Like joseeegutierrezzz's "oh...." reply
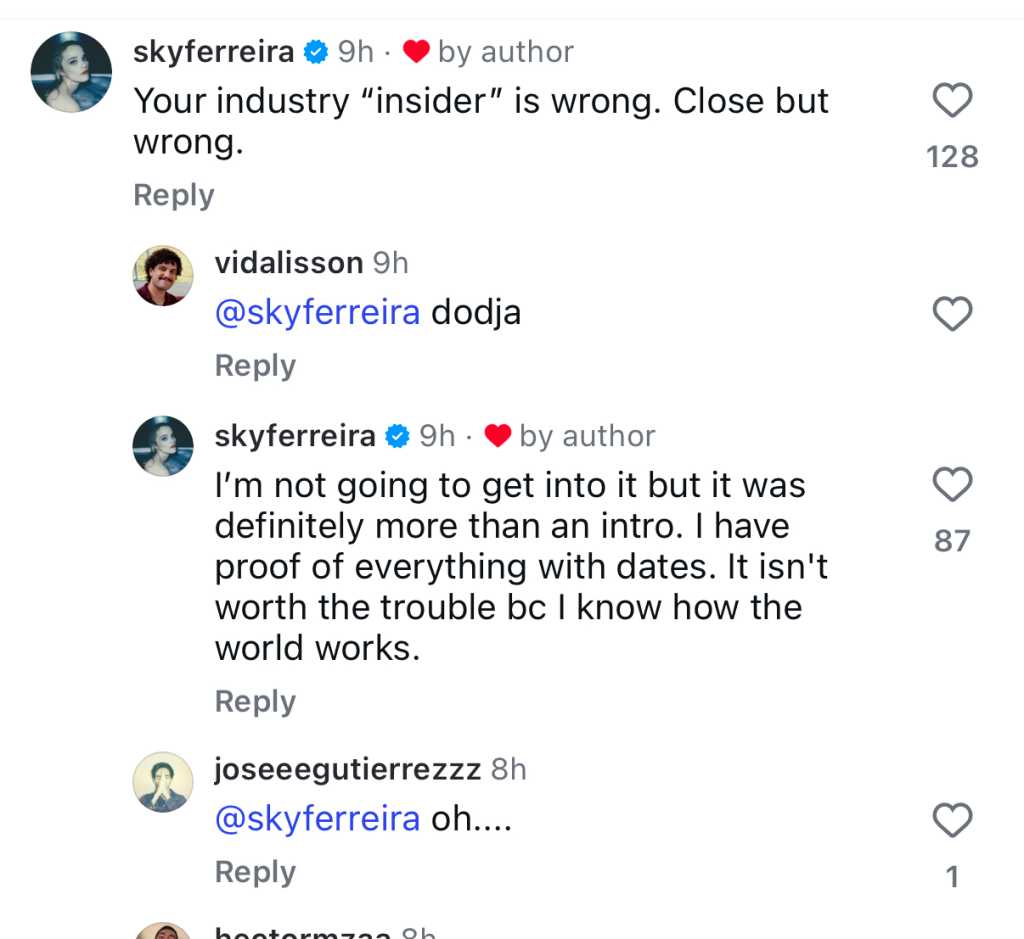Viewport: 1024px width, 939px height. [952, 821]
